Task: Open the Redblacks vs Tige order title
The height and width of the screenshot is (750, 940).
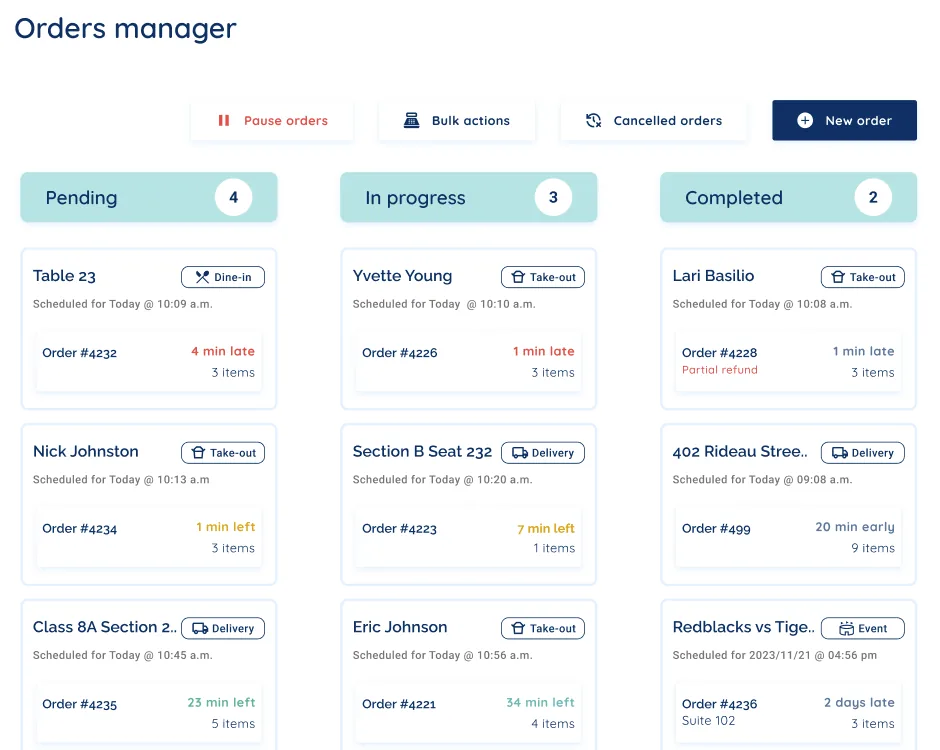Action: tap(743, 627)
